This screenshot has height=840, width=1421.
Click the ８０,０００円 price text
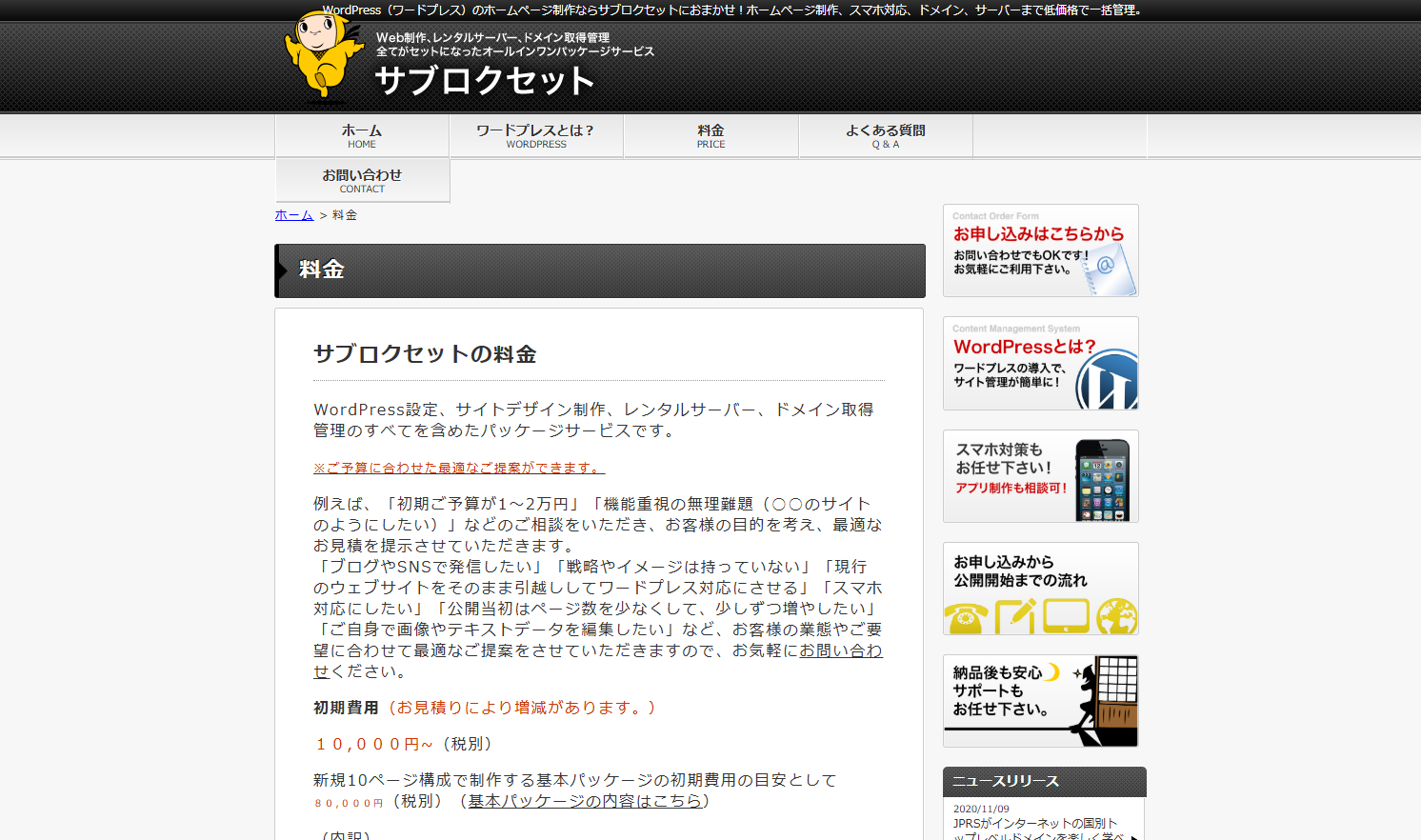tap(349, 803)
